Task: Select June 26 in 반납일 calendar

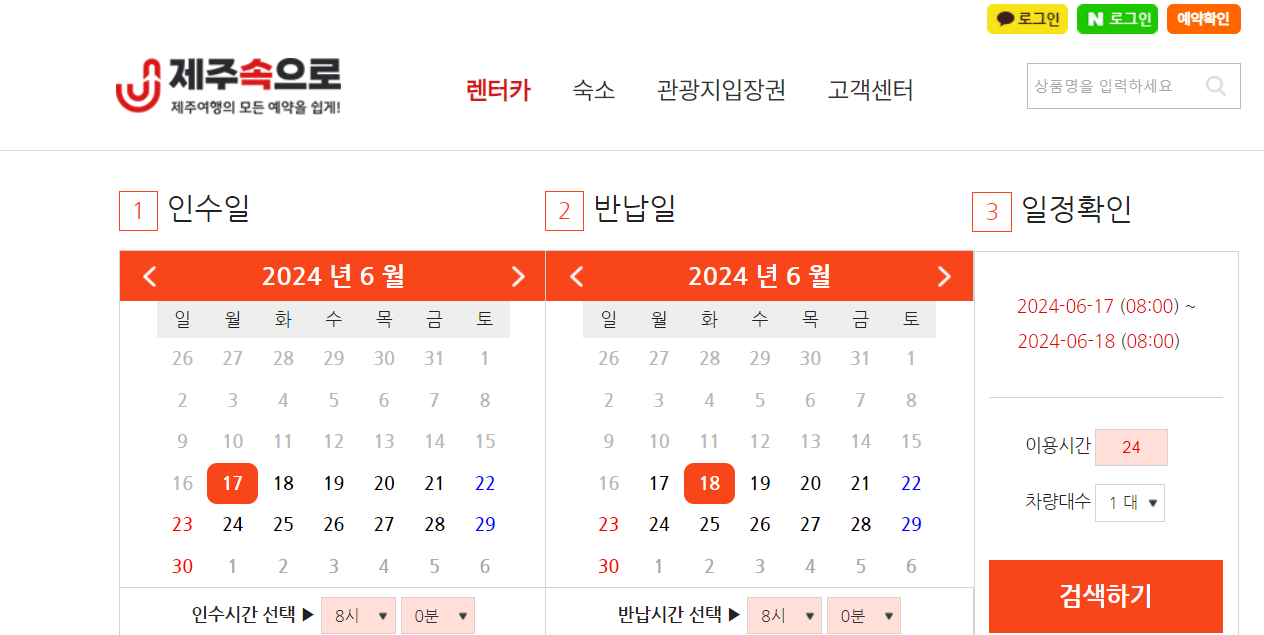Action: pyautogui.click(x=760, y=524)
